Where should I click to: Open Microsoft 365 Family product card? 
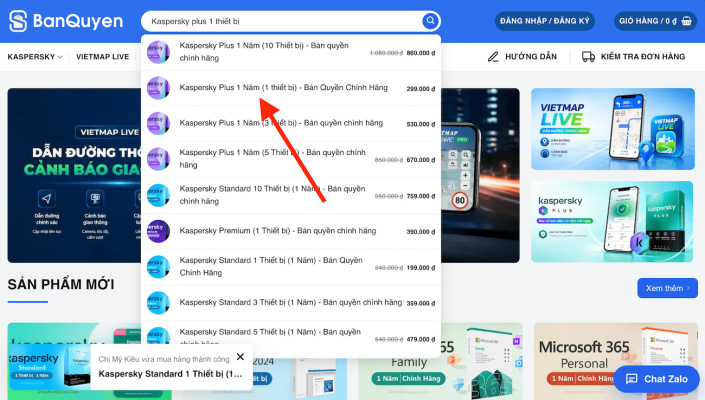441,361
